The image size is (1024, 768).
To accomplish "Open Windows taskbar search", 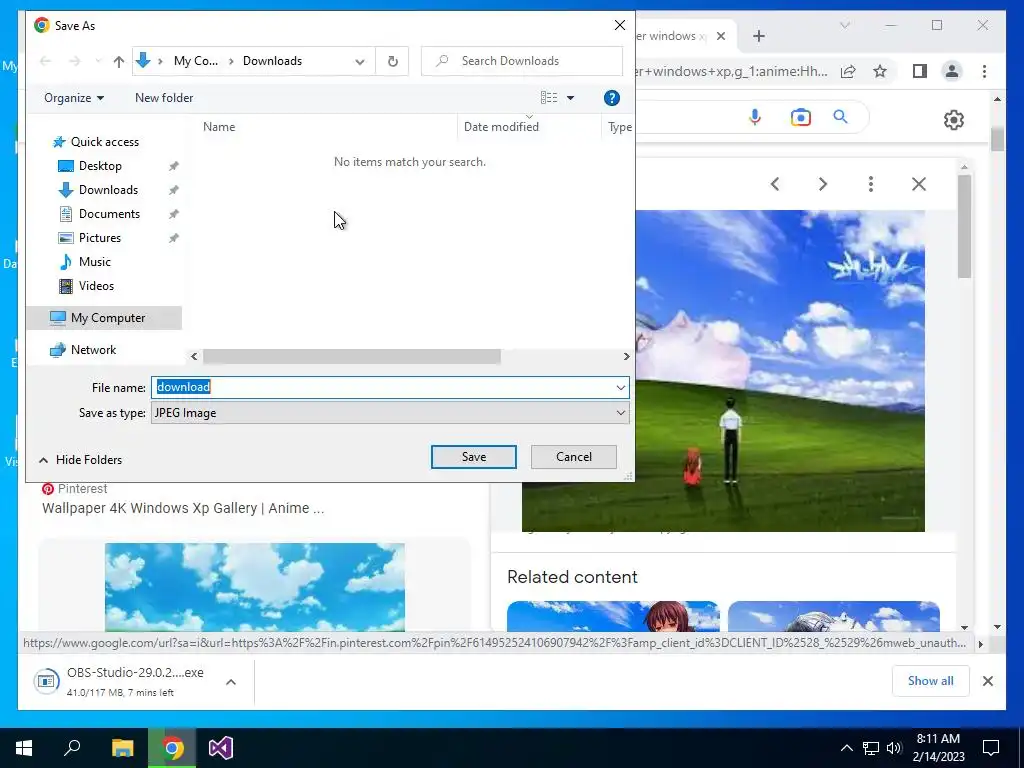I will click(72, 748).
